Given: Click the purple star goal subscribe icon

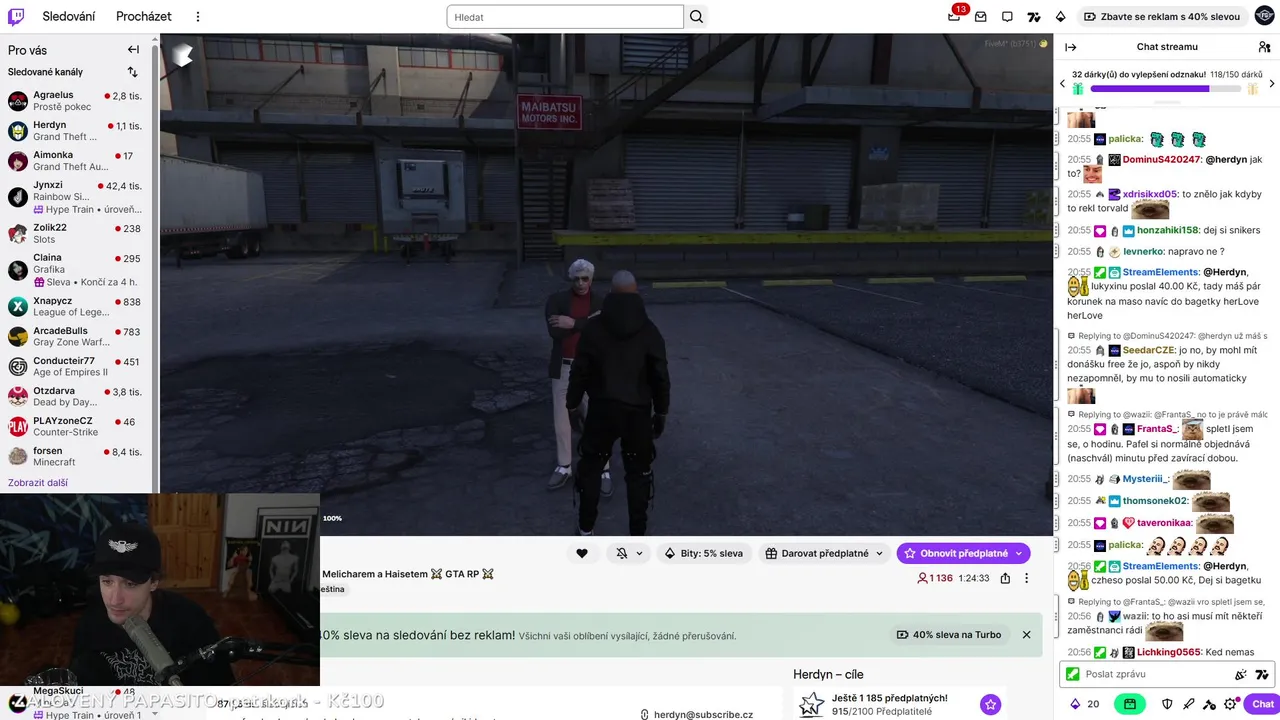Looking at the screenshot, I should (990, 705).
